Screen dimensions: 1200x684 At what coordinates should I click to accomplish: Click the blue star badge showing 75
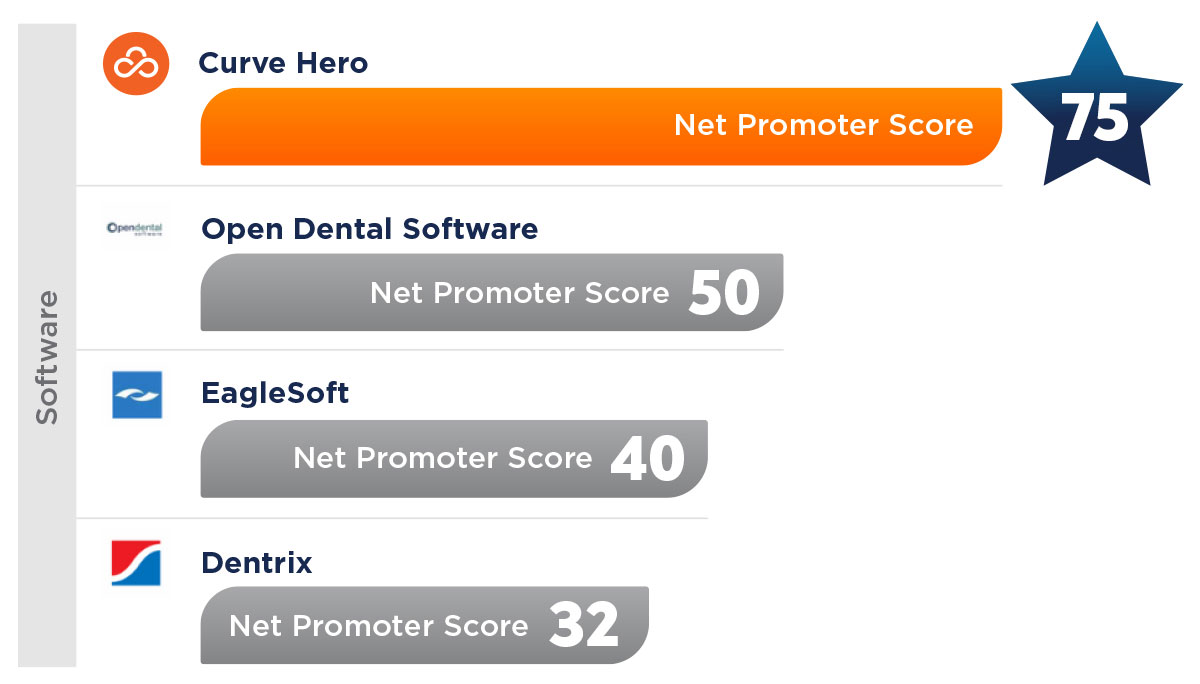1096,112
